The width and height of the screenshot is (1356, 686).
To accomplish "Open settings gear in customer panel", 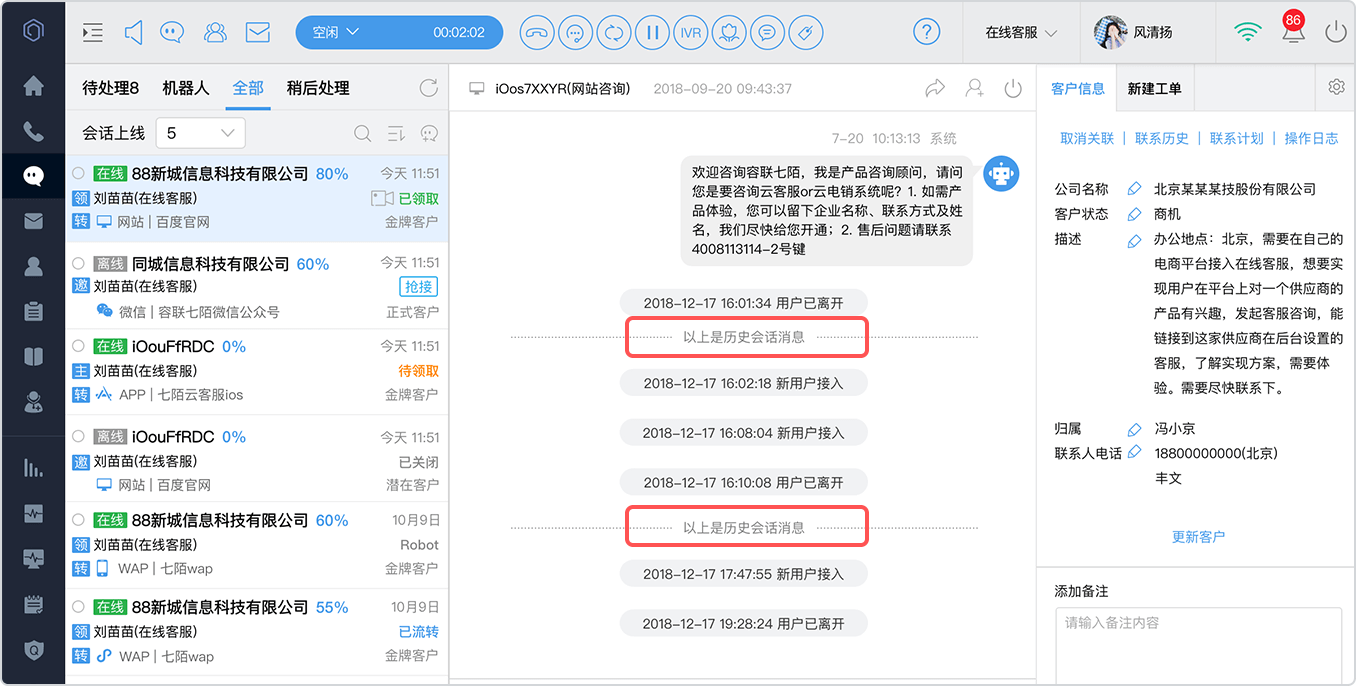I will point(1336,87).
